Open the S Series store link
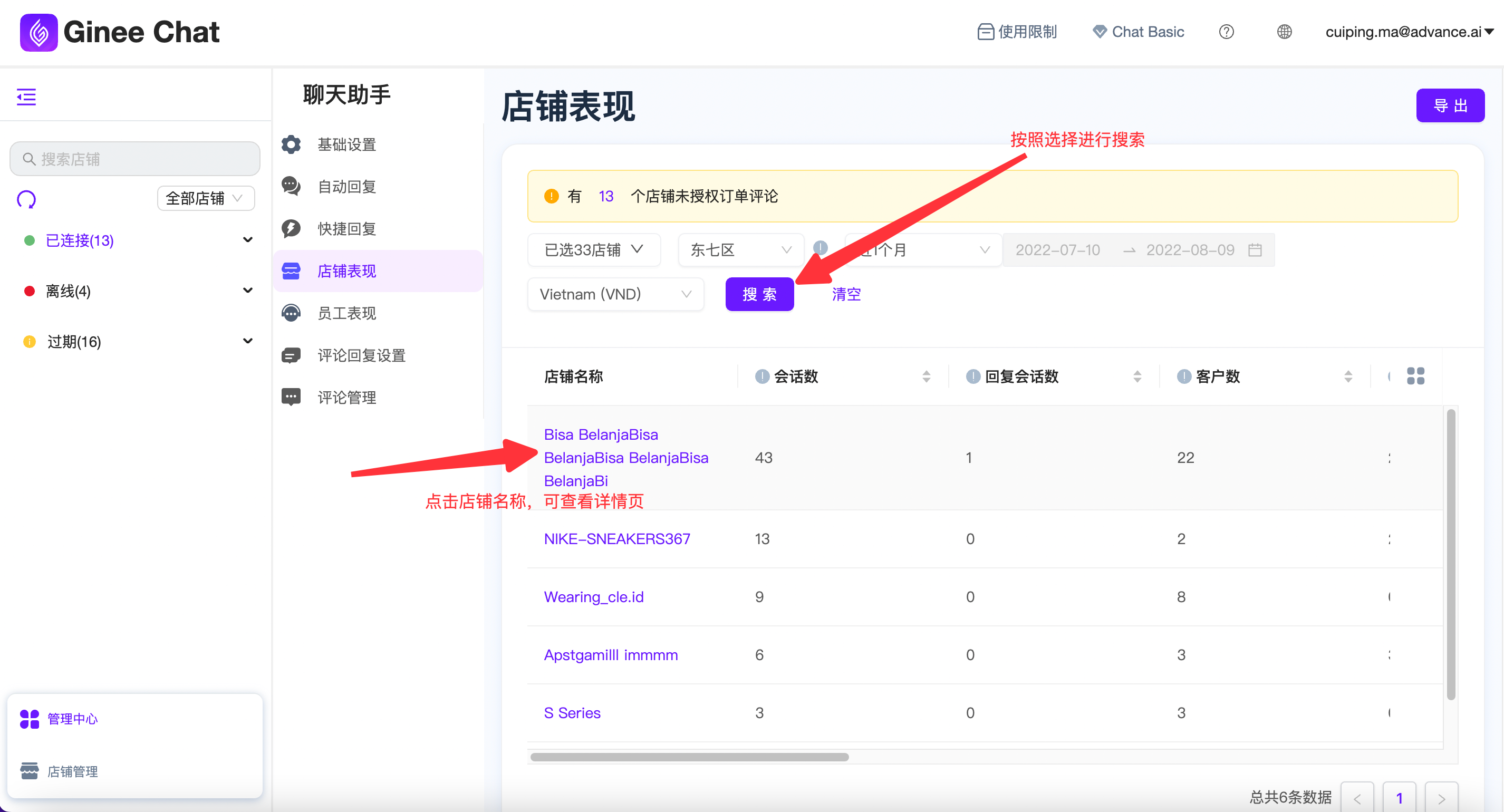 [x=572, y=712]
